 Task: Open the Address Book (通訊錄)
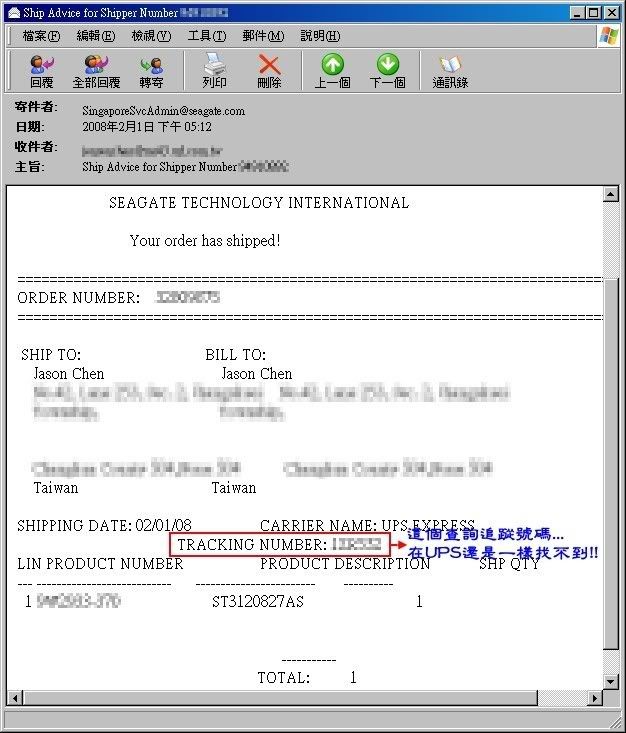pyautogui.click(x=450, y=71)
